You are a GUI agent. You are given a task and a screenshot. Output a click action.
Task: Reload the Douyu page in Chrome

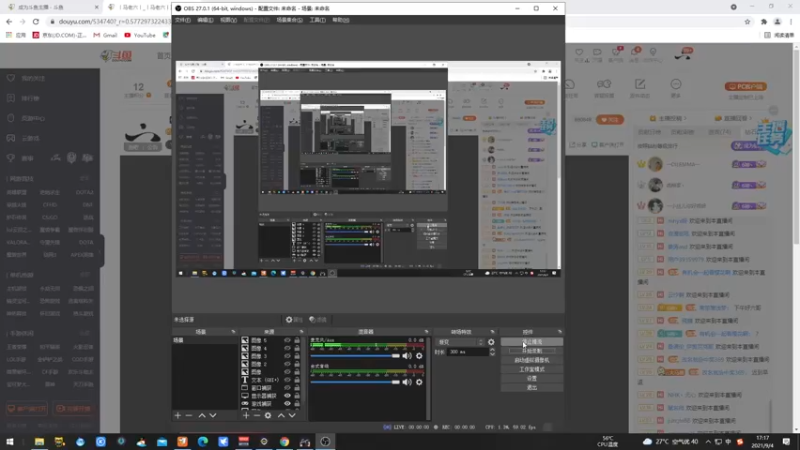click(x=36, y=21)
